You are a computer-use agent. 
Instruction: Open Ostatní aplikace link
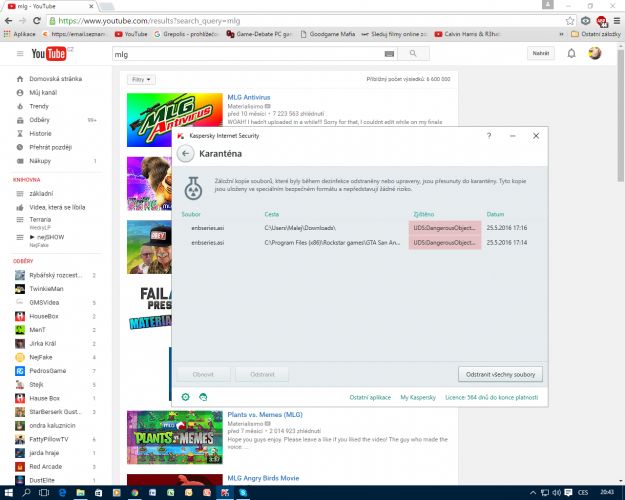370,397
